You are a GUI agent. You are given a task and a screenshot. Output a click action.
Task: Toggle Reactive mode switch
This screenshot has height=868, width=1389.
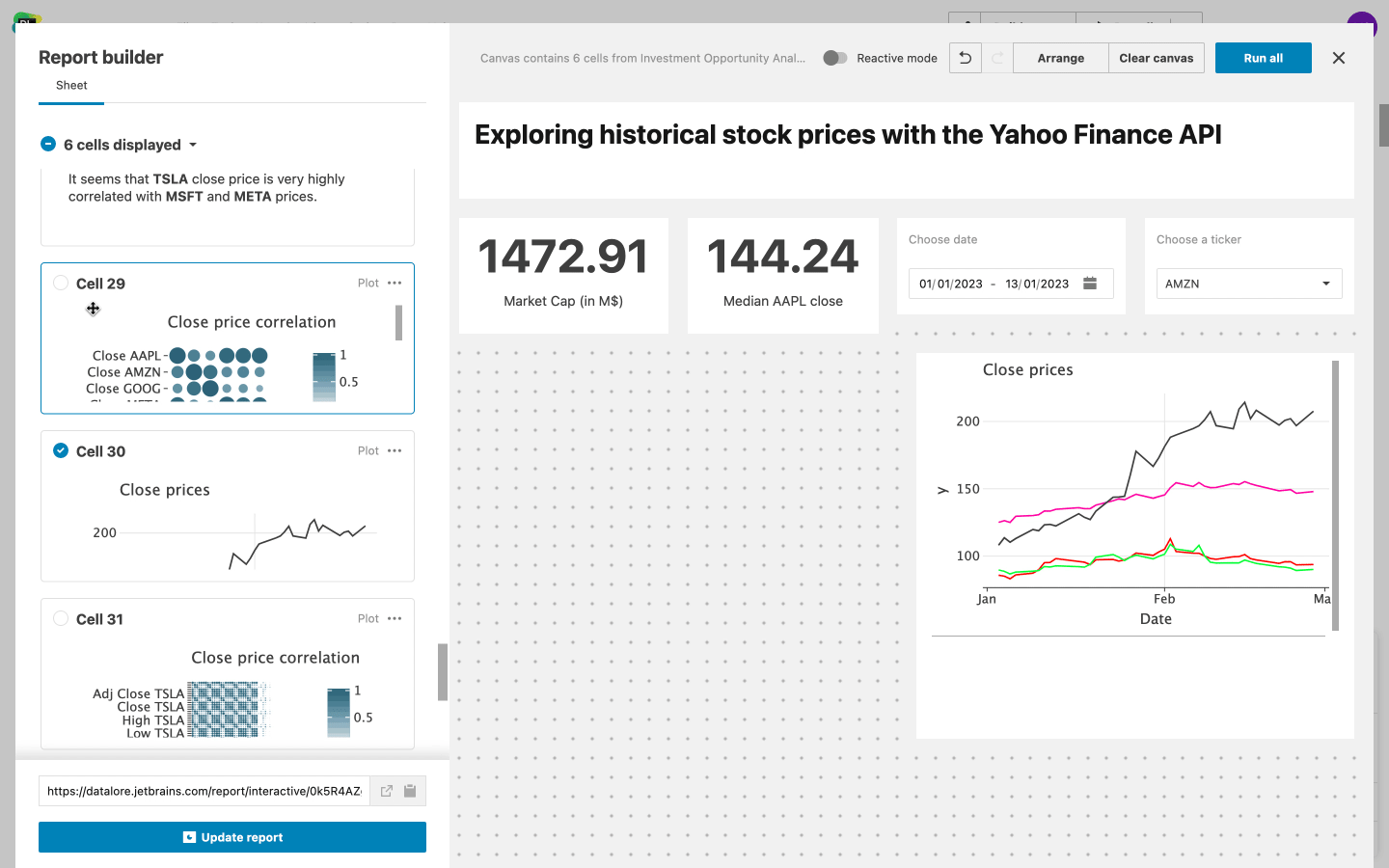pyautogui.click(x=835, y=58)
